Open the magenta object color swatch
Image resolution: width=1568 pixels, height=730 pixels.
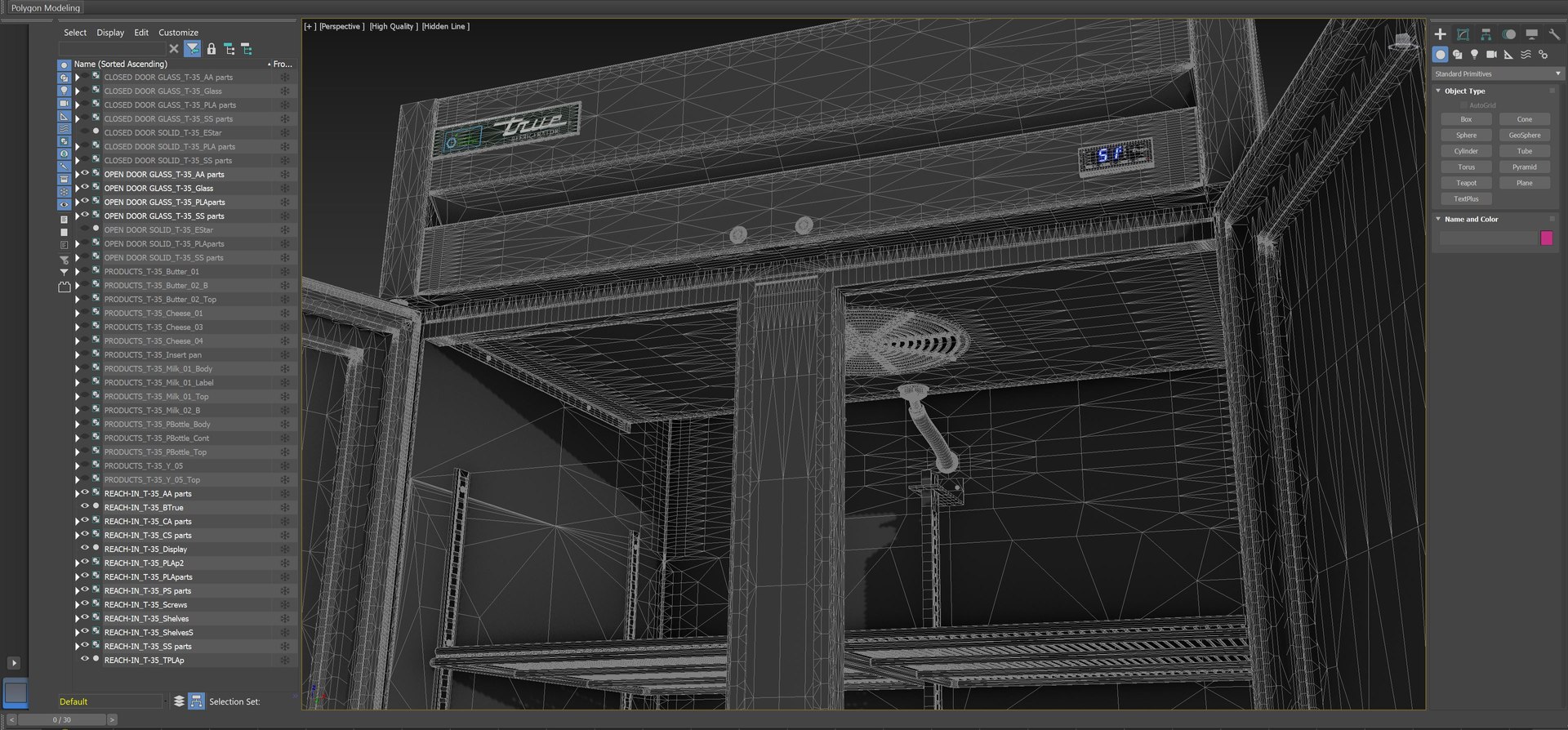click(1546, 238)
